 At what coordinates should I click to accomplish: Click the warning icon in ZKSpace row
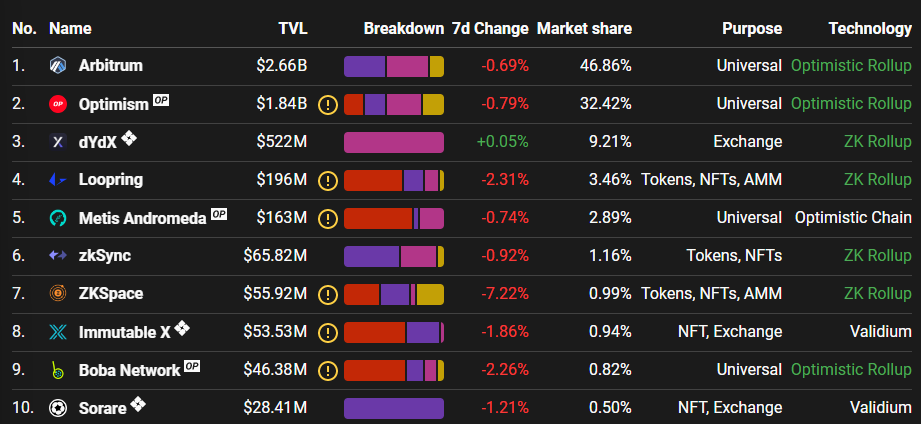[328, 294]
